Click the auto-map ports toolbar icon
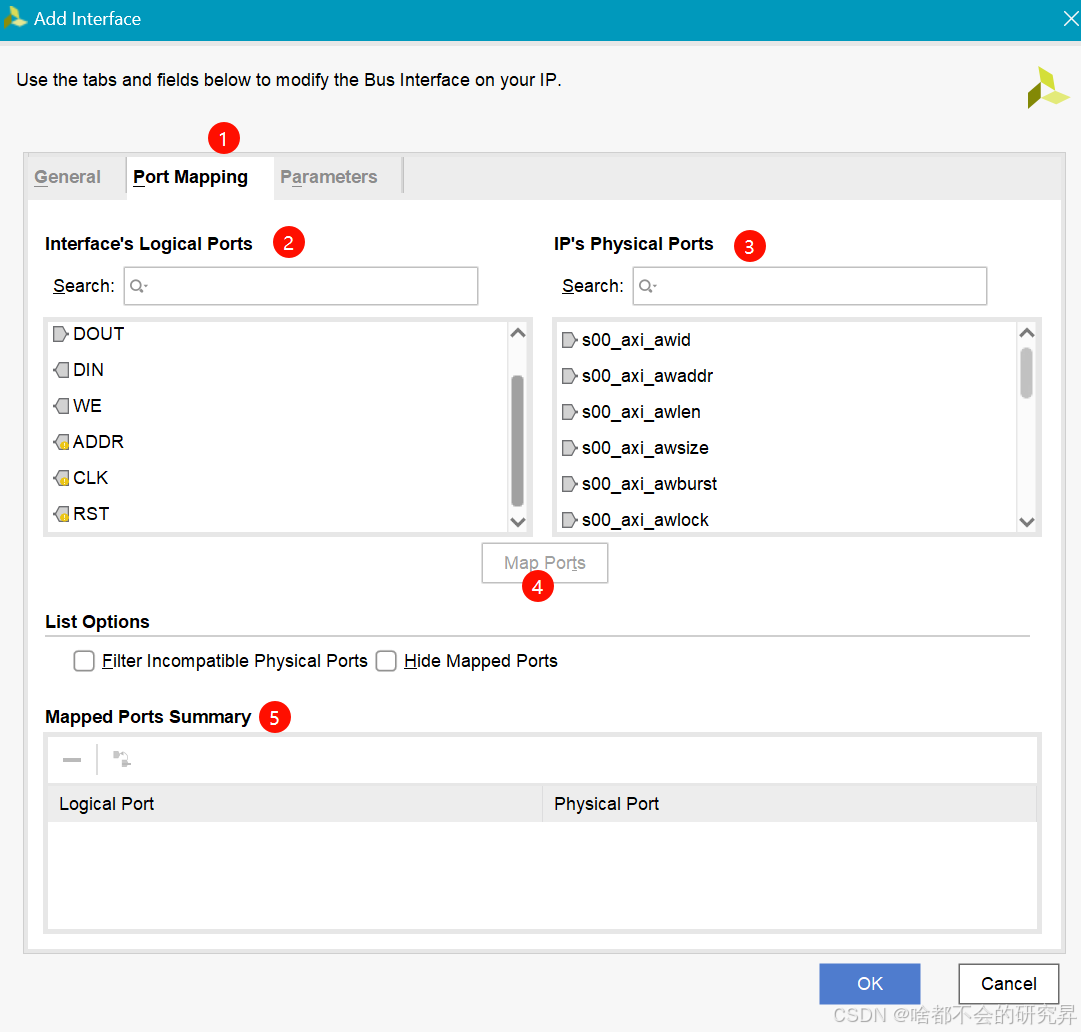Image resolution: width=1081 pixels, height=1032 pixels. pos(122,759)
